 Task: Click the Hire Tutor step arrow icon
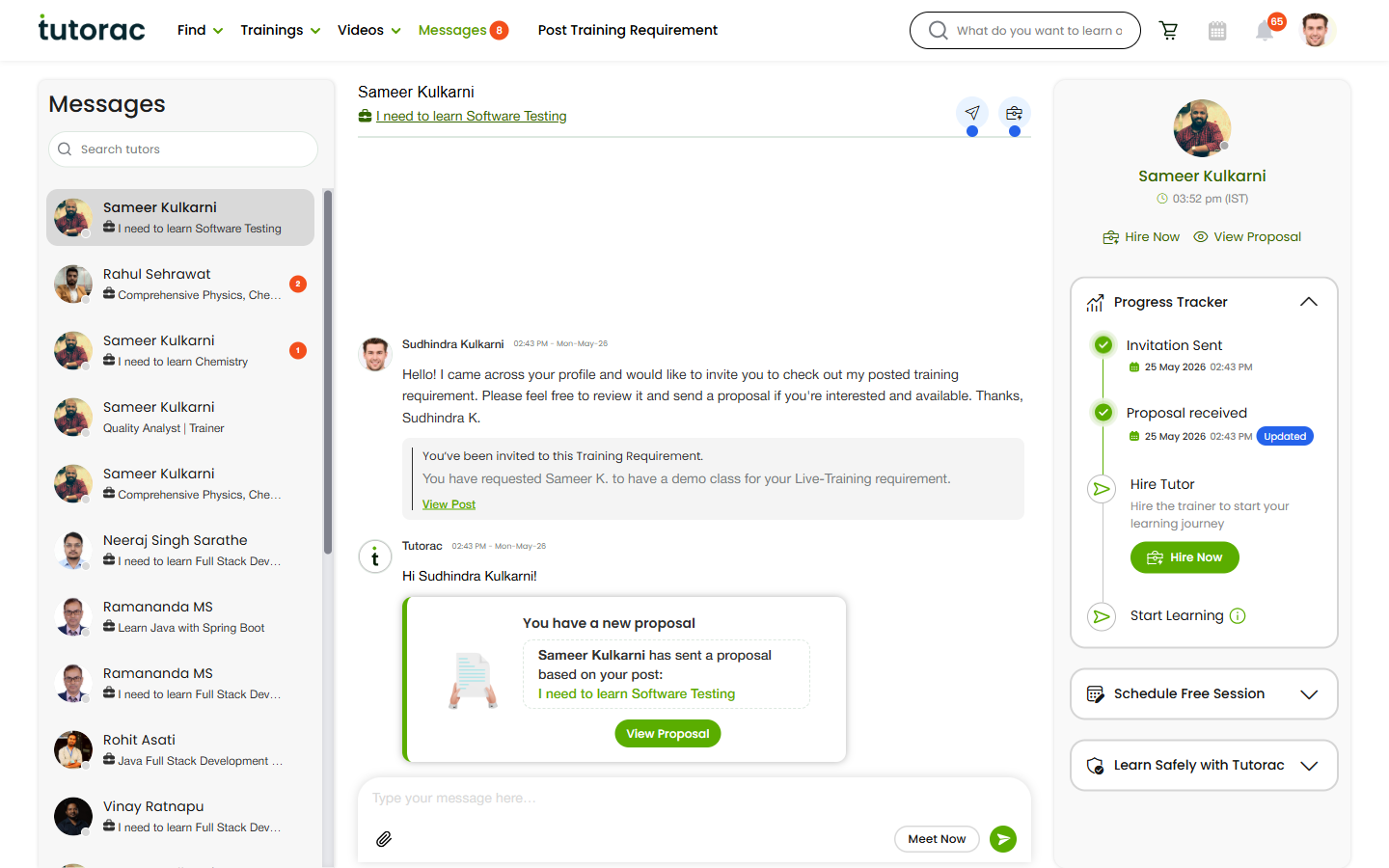coord(1102,489)
